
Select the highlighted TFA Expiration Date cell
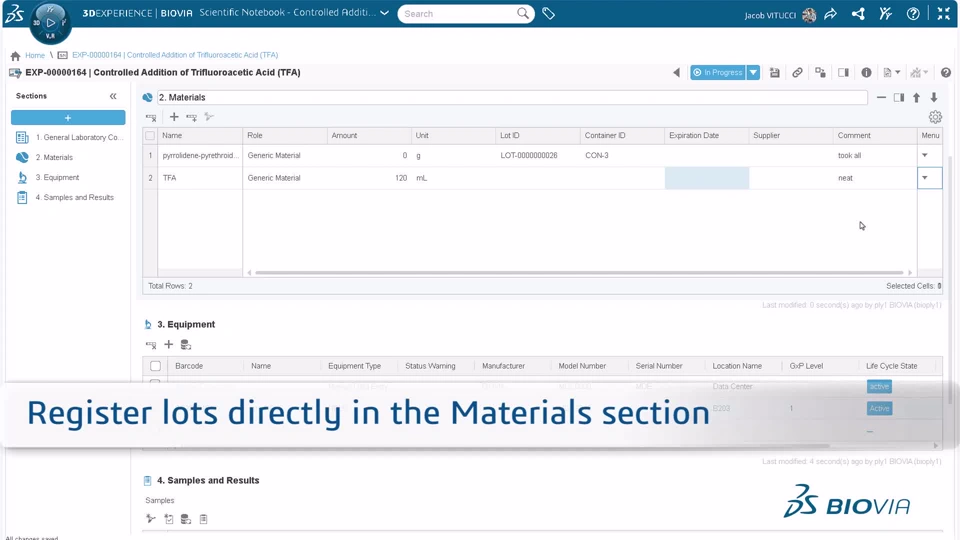(707, 178)
